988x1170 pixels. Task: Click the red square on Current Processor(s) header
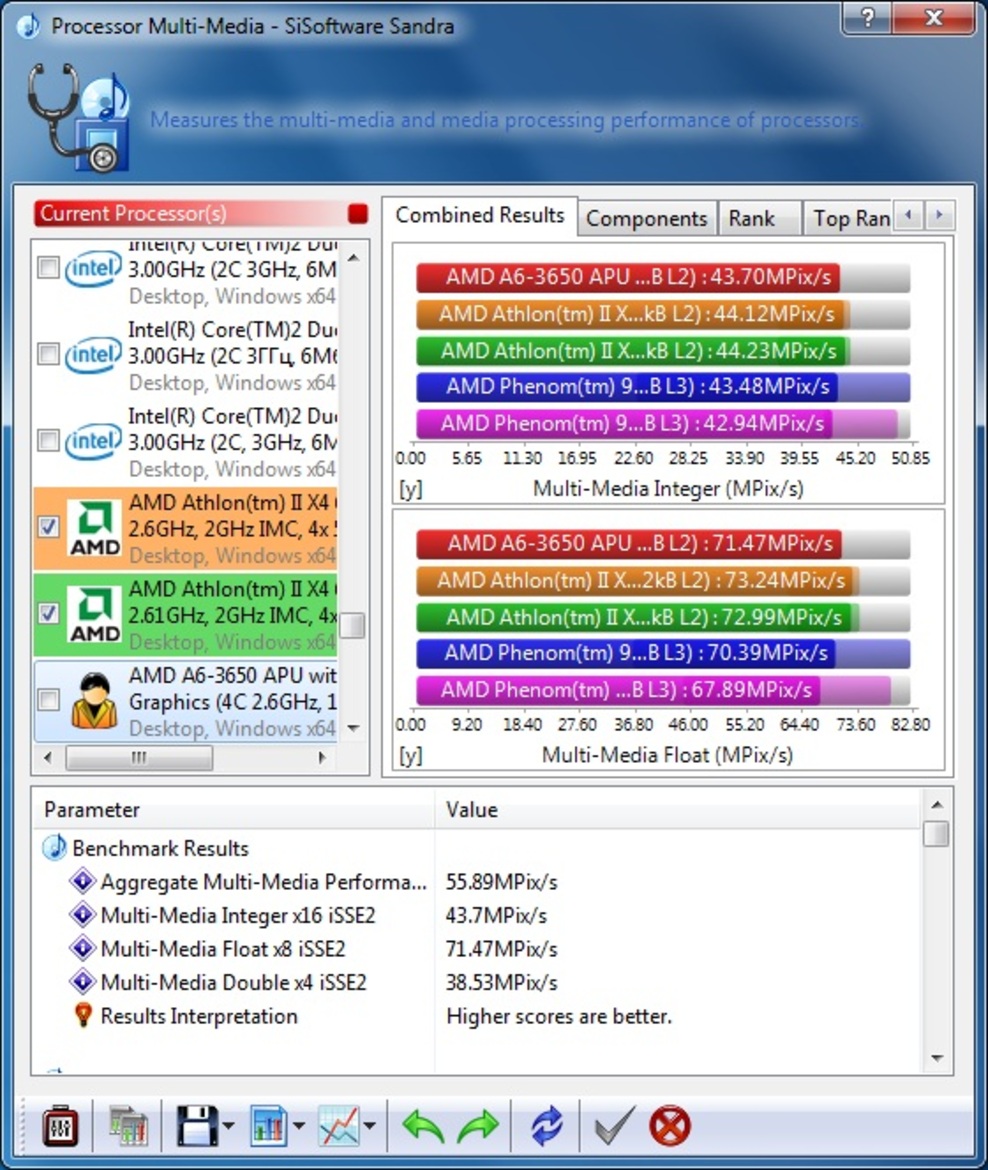pos(358,213)
